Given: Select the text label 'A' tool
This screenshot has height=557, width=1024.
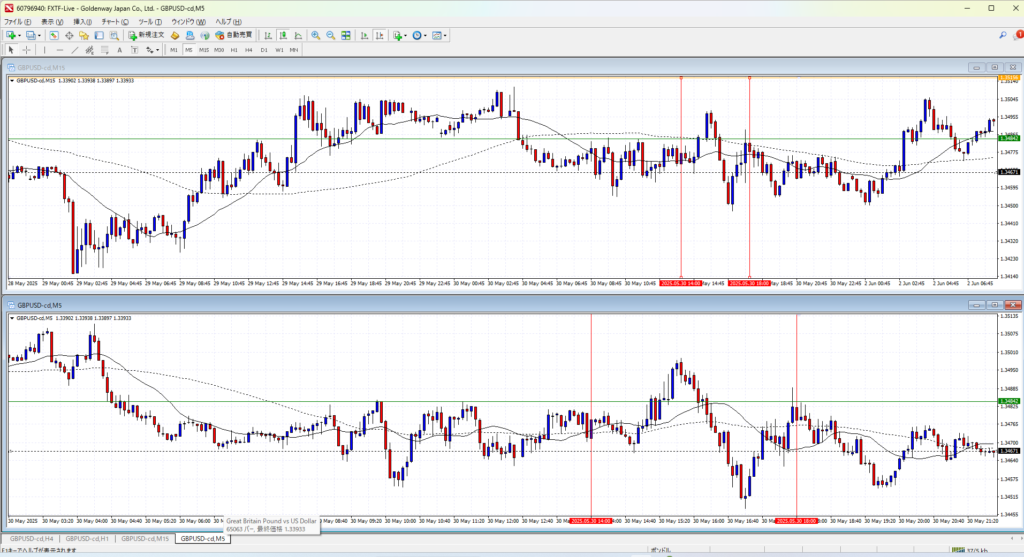Looking at the screenshot, I should (119, 49).
